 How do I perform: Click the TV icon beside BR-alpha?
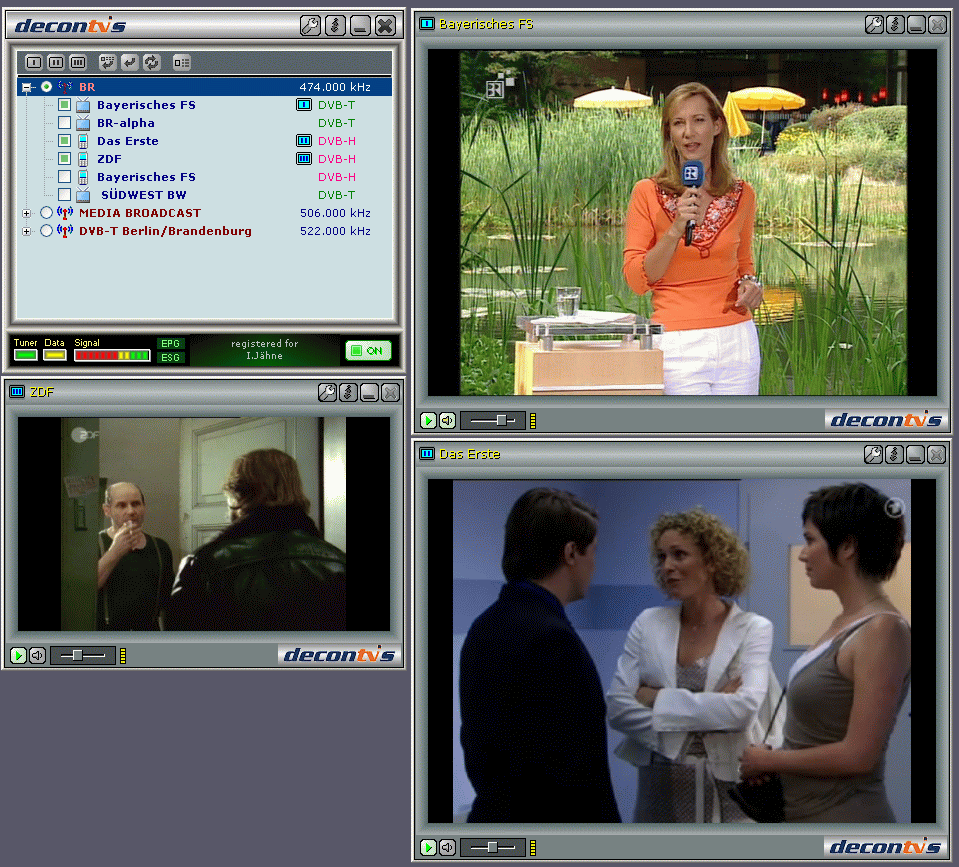coord(83,123)
